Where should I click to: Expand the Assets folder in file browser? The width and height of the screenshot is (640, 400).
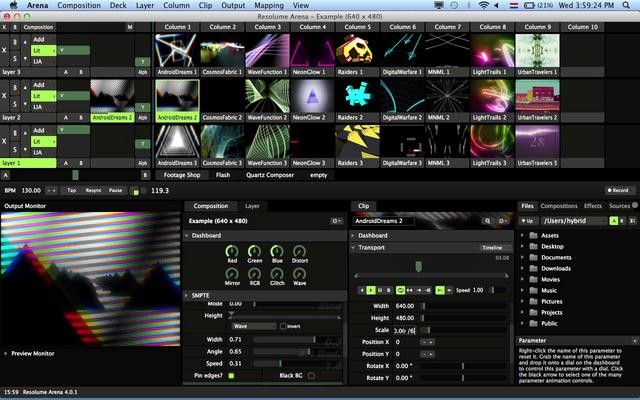coord(522,236)
